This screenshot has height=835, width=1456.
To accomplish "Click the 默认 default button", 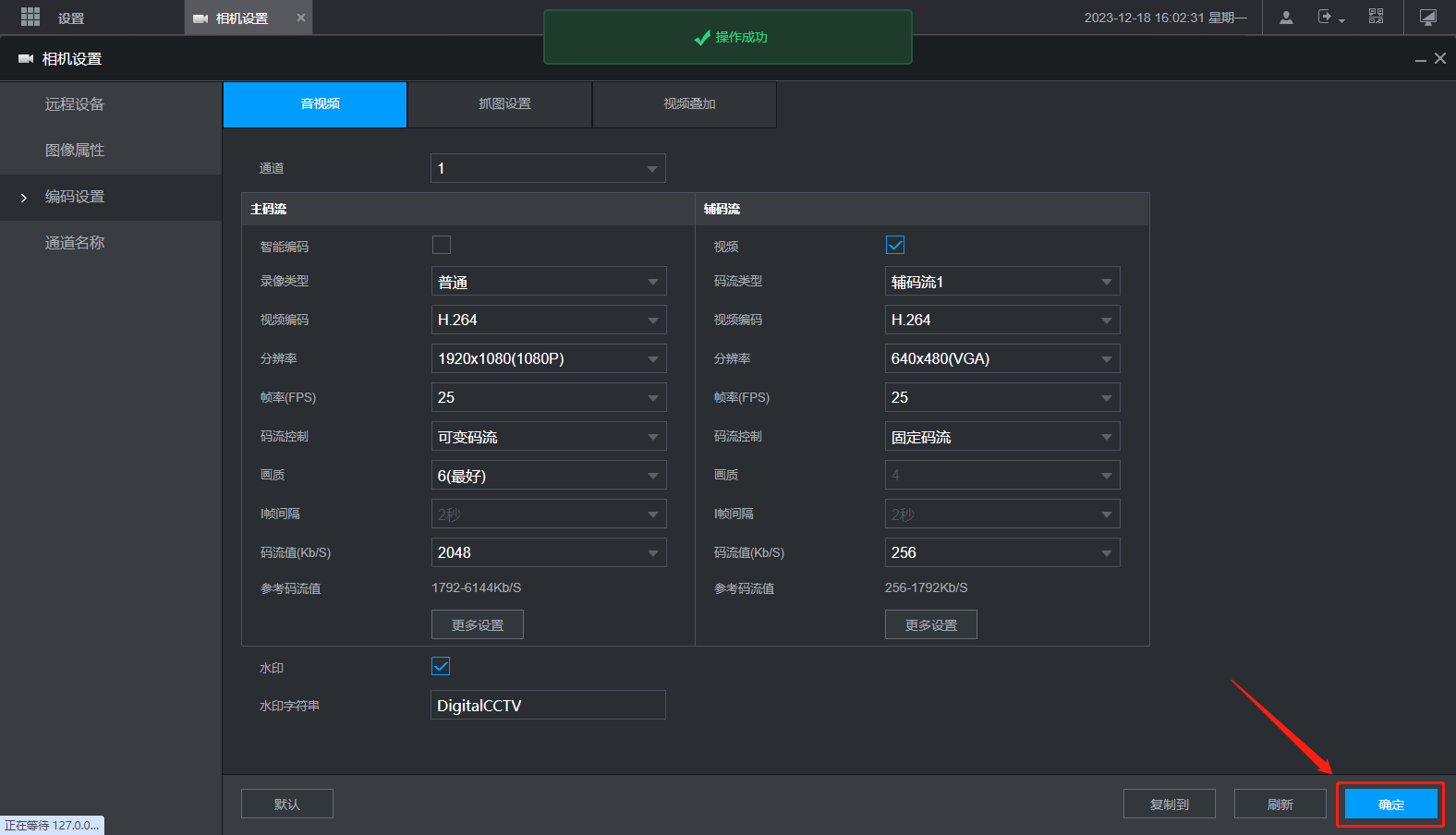I will (x=287, y=805).
